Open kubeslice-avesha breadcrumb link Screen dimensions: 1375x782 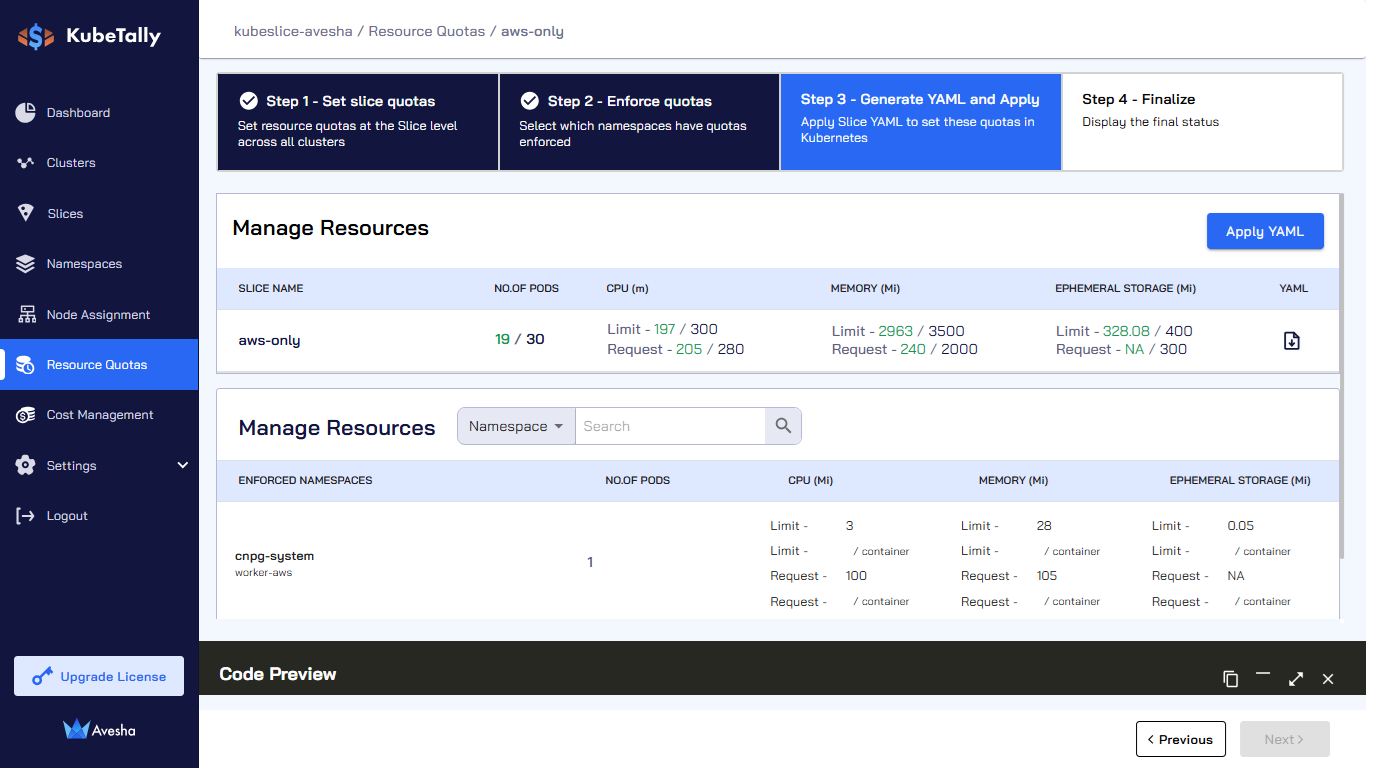pyautogui.click(x=293, y=31)
